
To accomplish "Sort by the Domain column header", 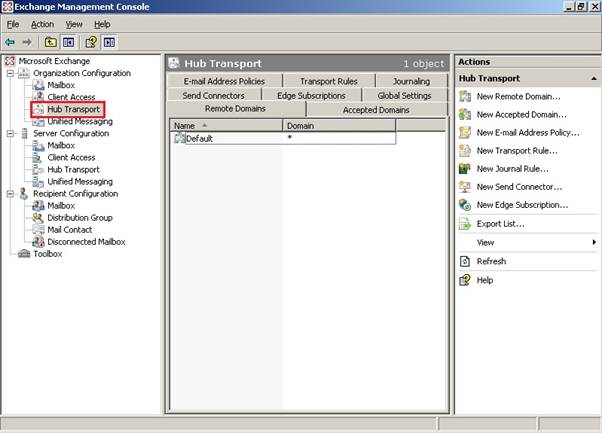I will 339,126.
